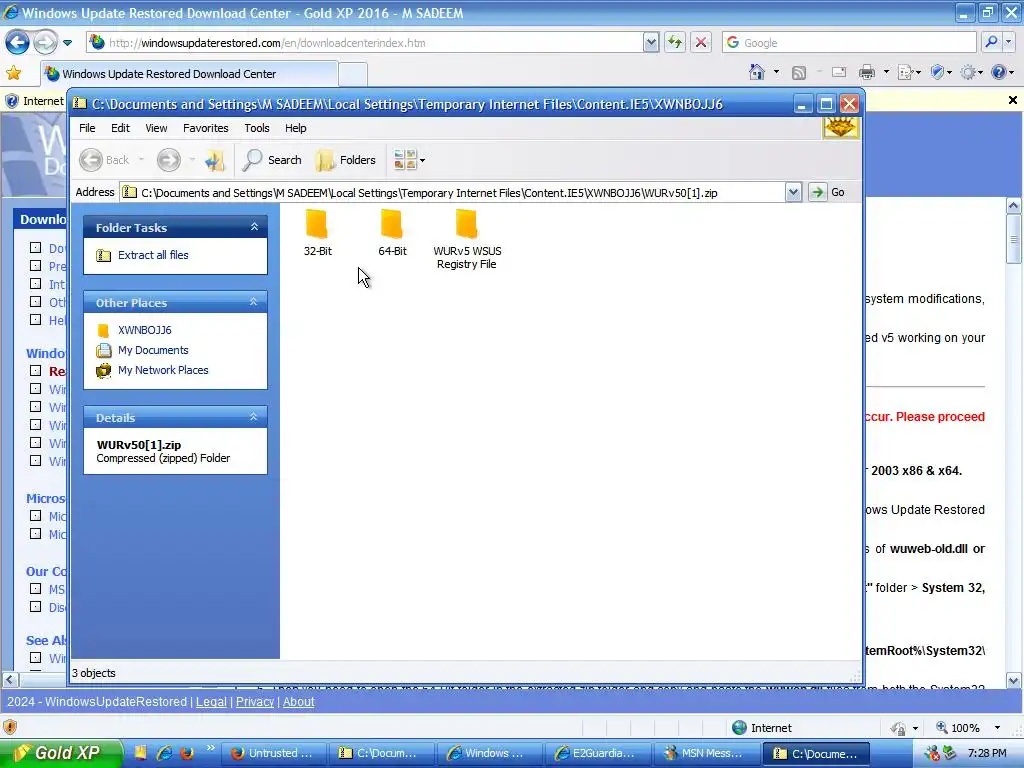
Task: Click the Explorer address path field
Action: tap(453, 193)
